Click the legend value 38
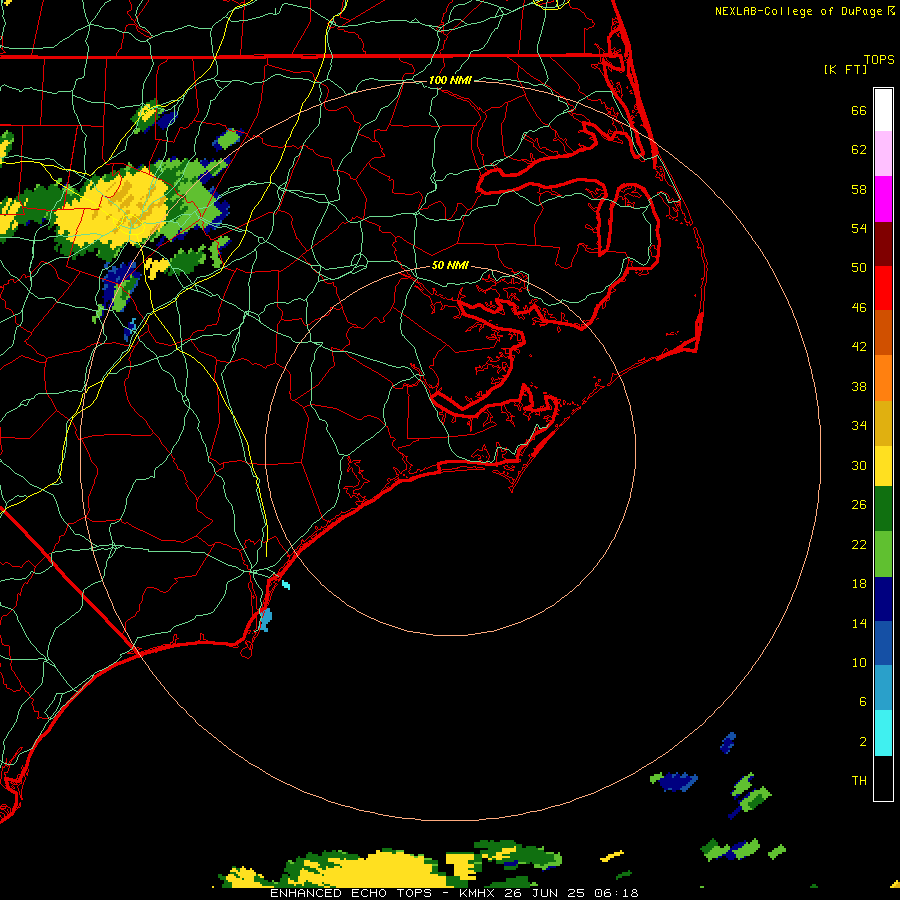 click(859, 386)
